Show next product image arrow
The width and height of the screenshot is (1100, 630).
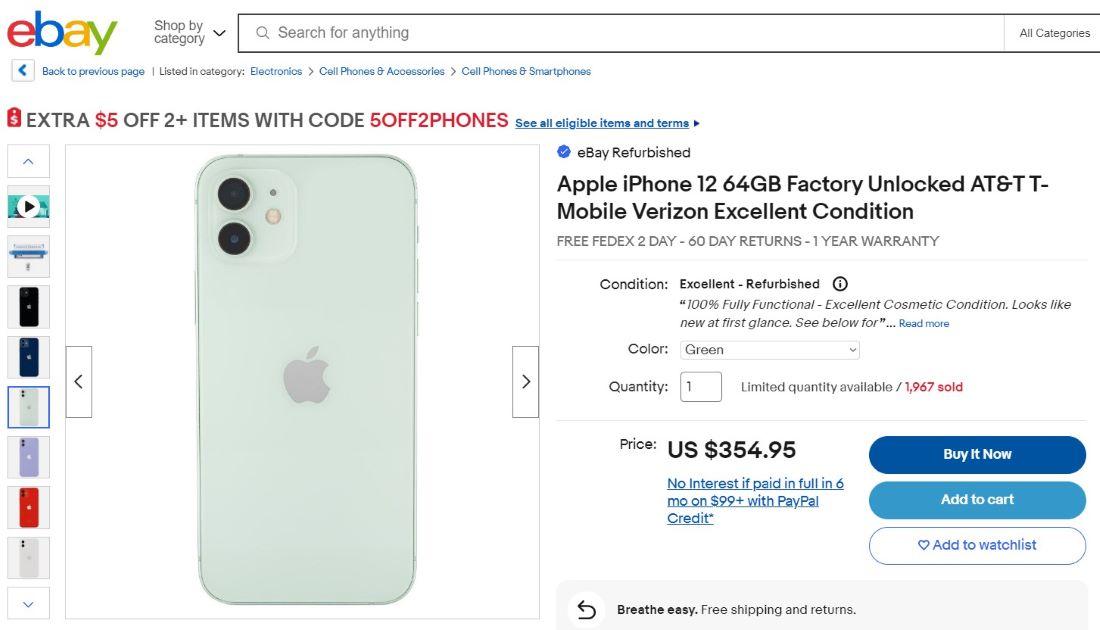525,382
